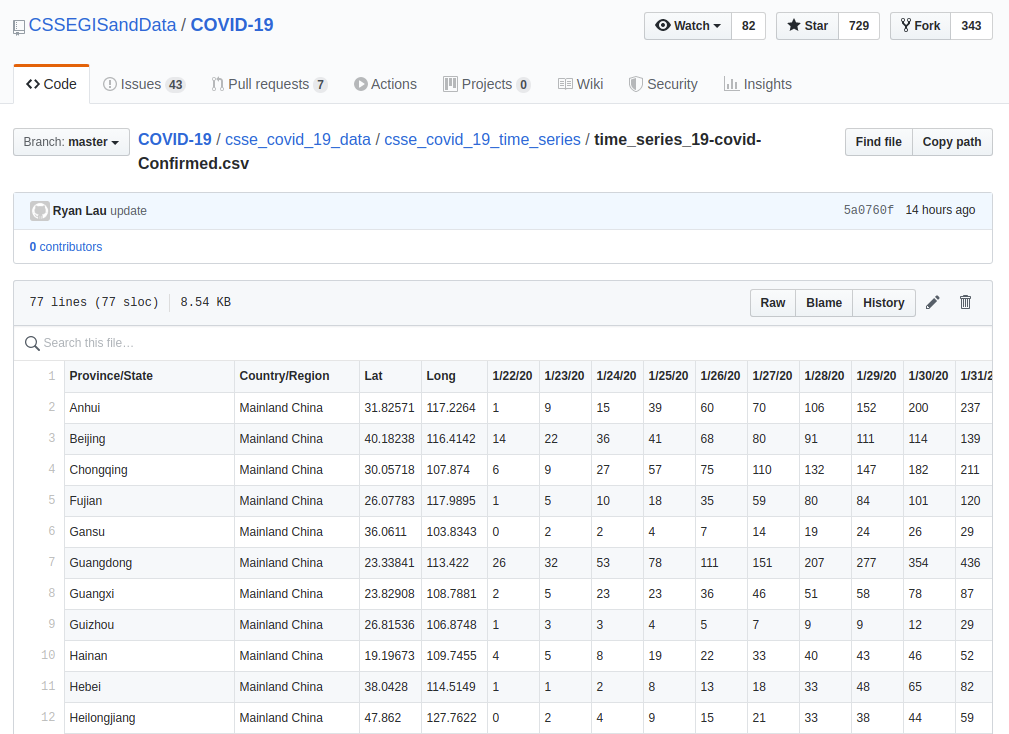Go to CSSEGISandData owner page
This screenshot has height=734, width=1009.
click(x=102, y=25)
